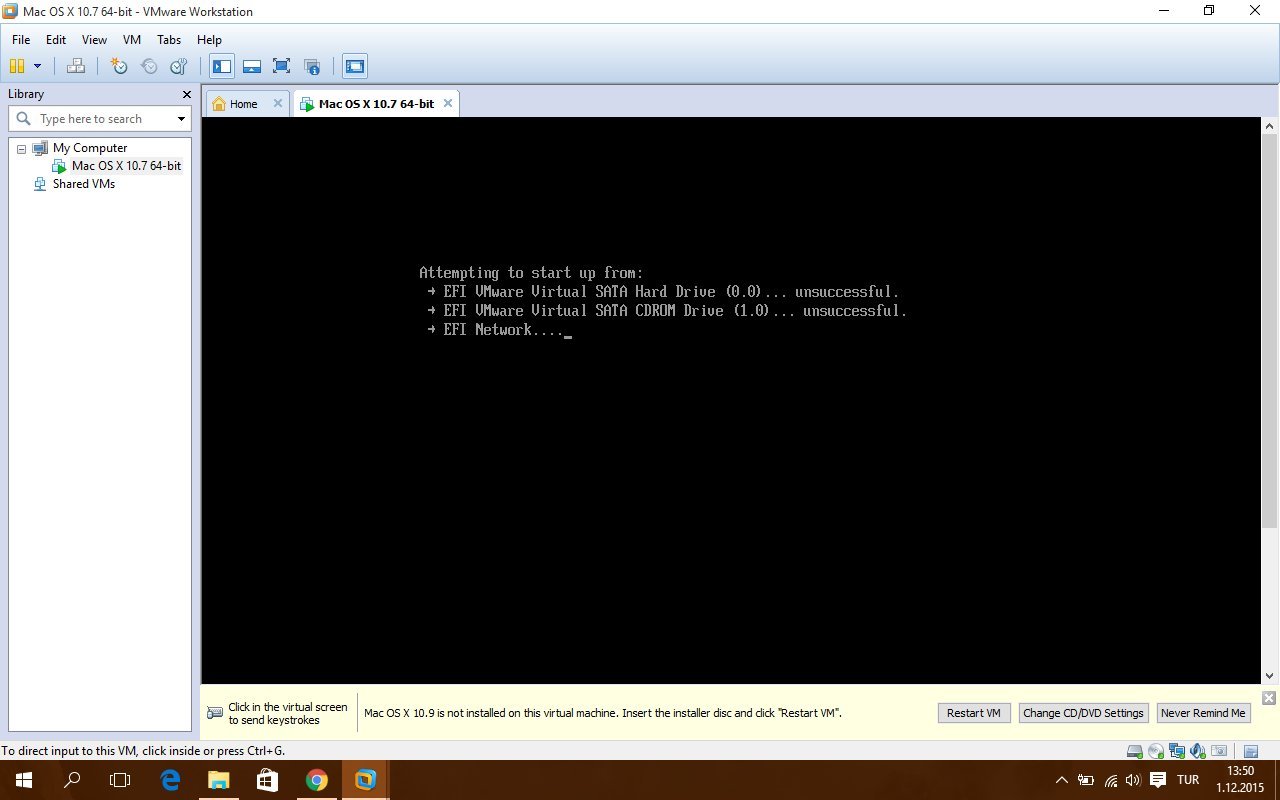The image size is (1280, 800).
Task: Open the View menu
Action: coord(94,40)
